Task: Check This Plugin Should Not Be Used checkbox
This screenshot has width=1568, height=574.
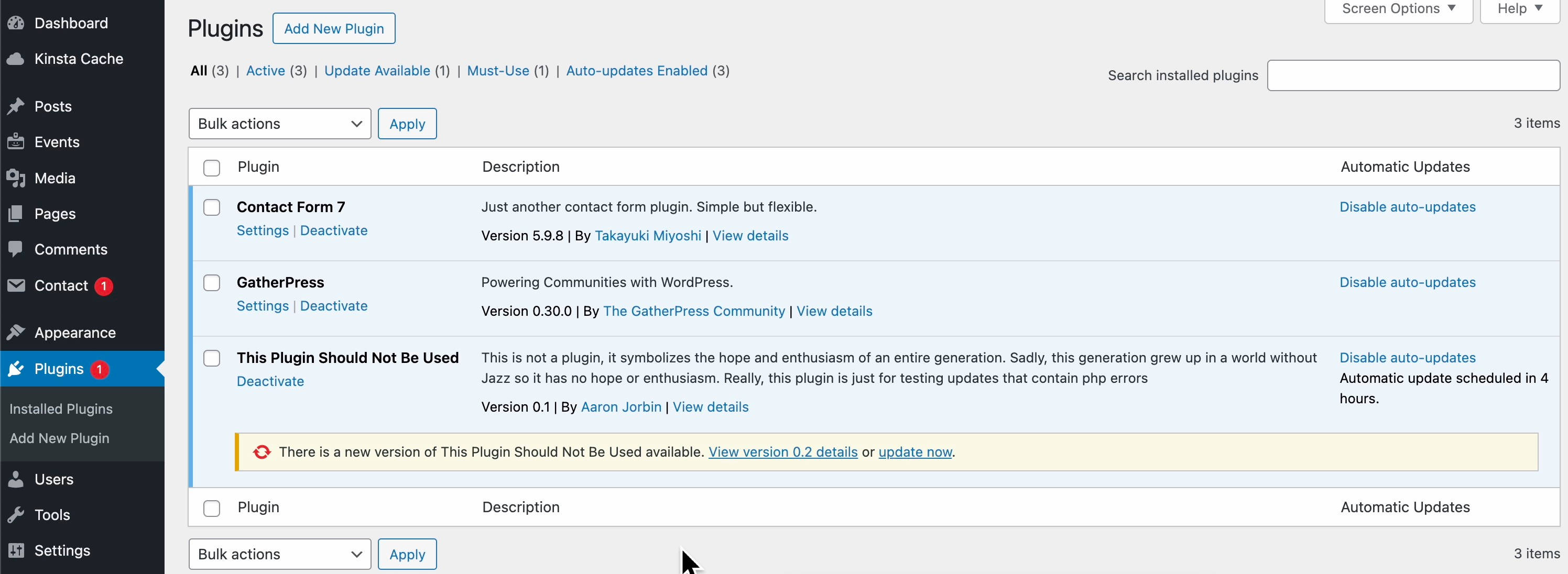Action: coord(211,358)
